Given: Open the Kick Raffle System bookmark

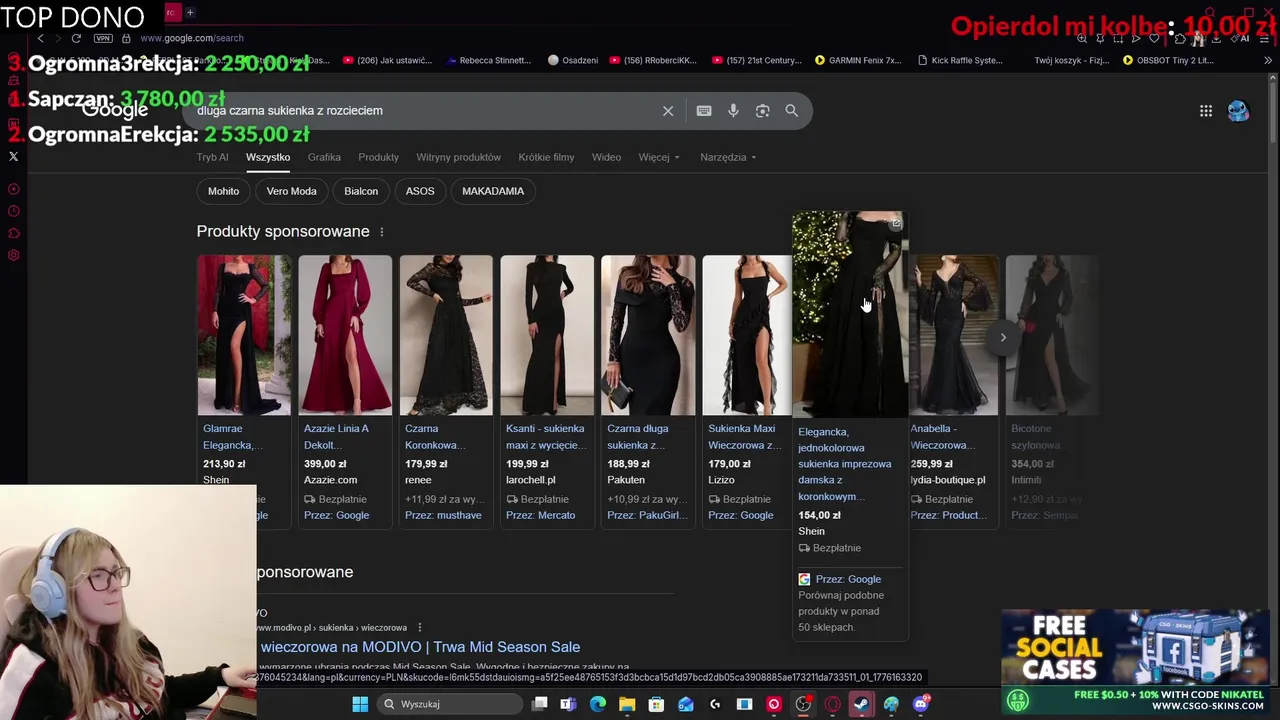Looking at the screenshot, I should coord(959,60).
